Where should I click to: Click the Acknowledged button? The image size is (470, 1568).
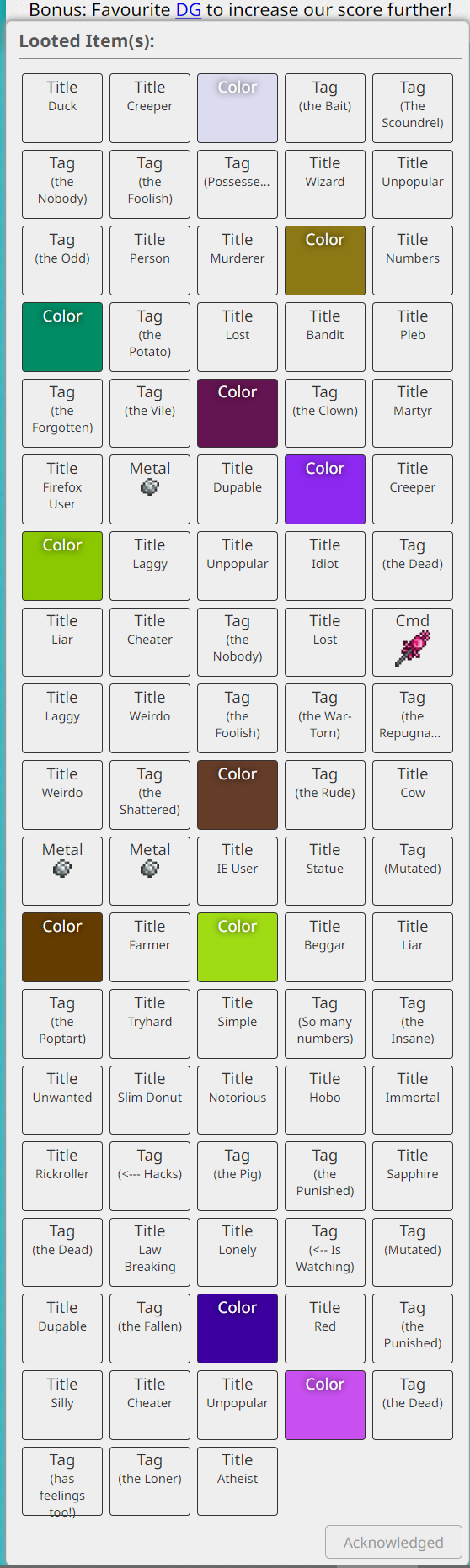[393, 1542]
